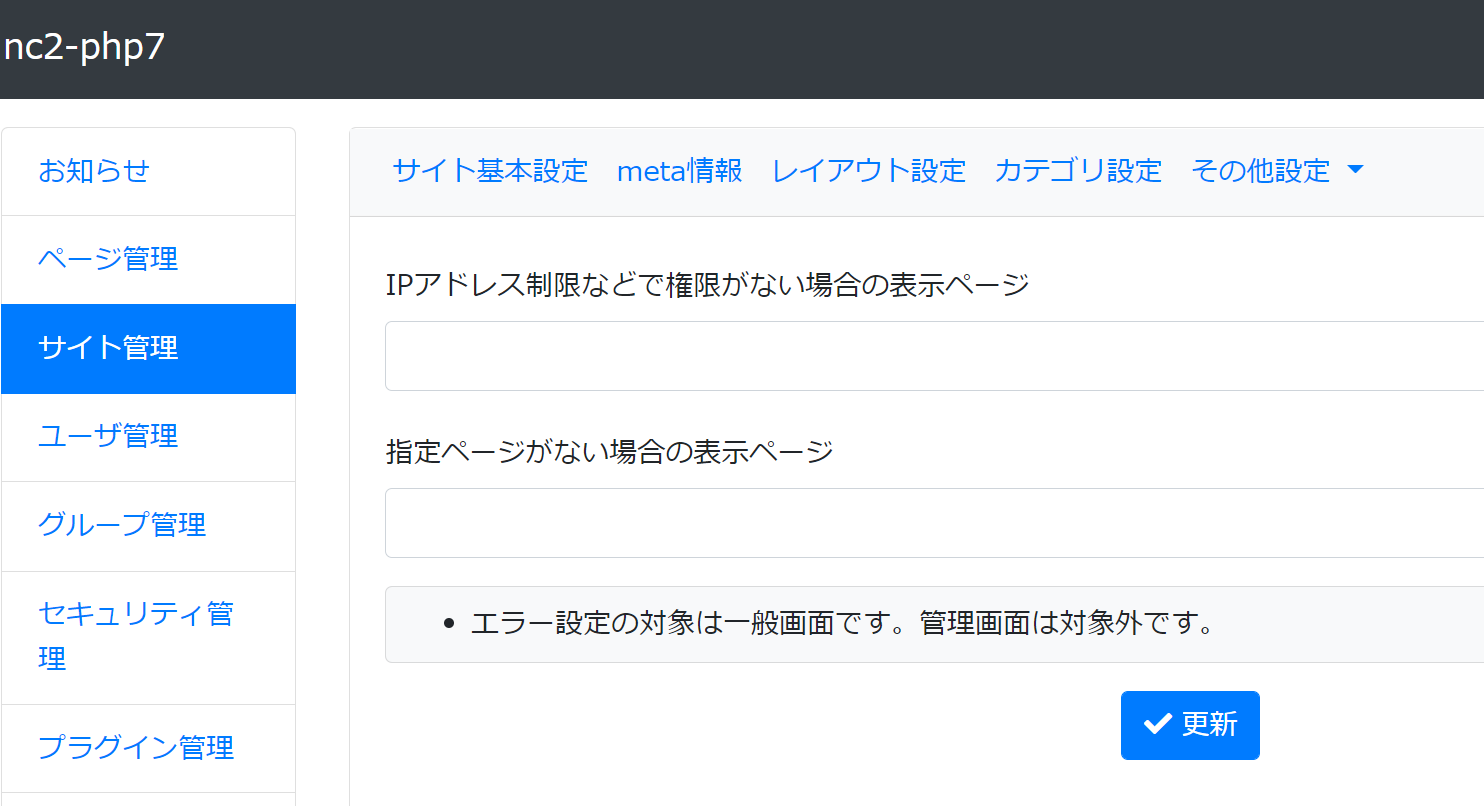The image size is (1484, 806).
Task: Switch to the カテゴリ設定 tab
Action: pyautogui.click(x=1078, y=171)
